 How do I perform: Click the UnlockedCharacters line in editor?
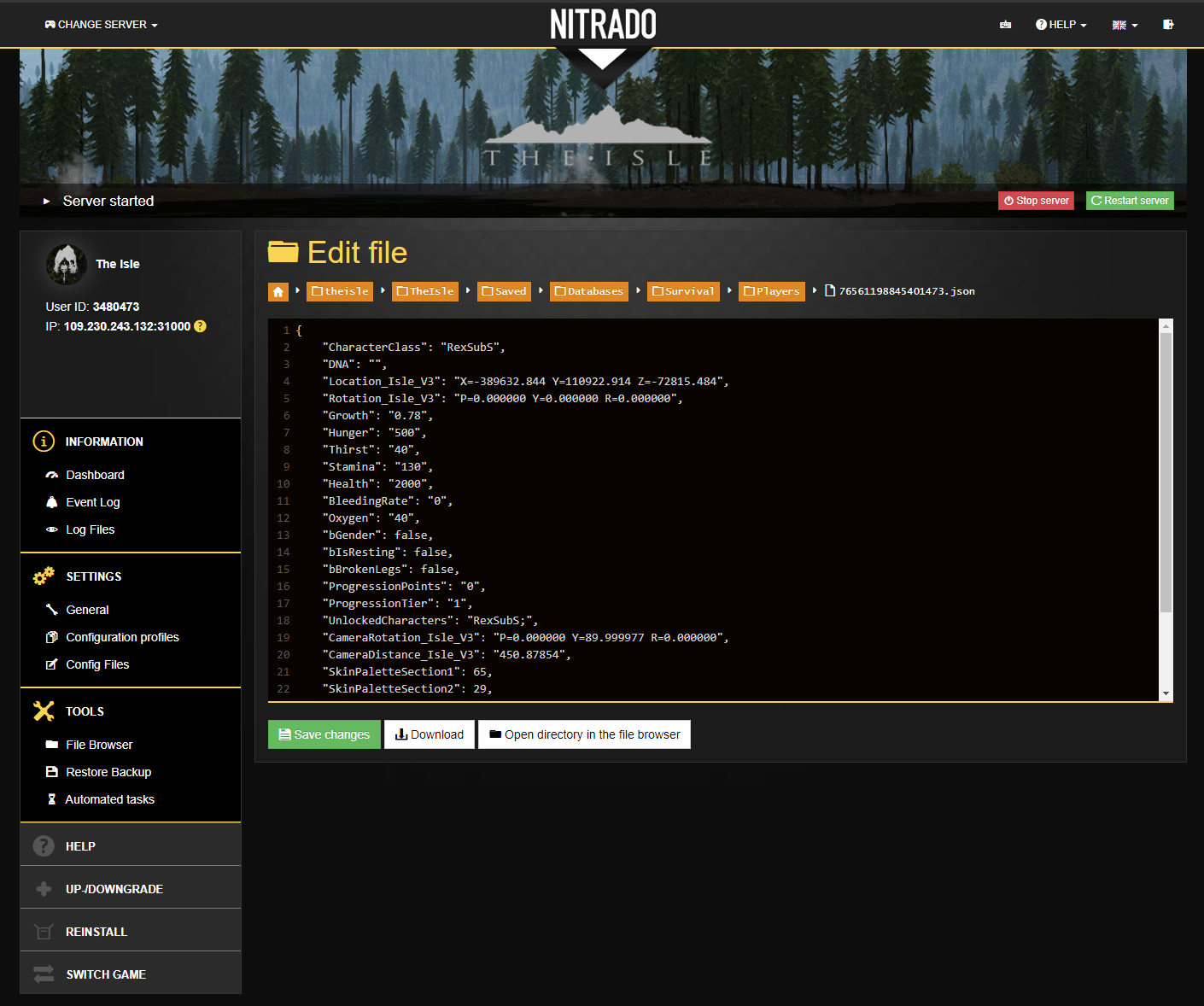pos(430,621)
